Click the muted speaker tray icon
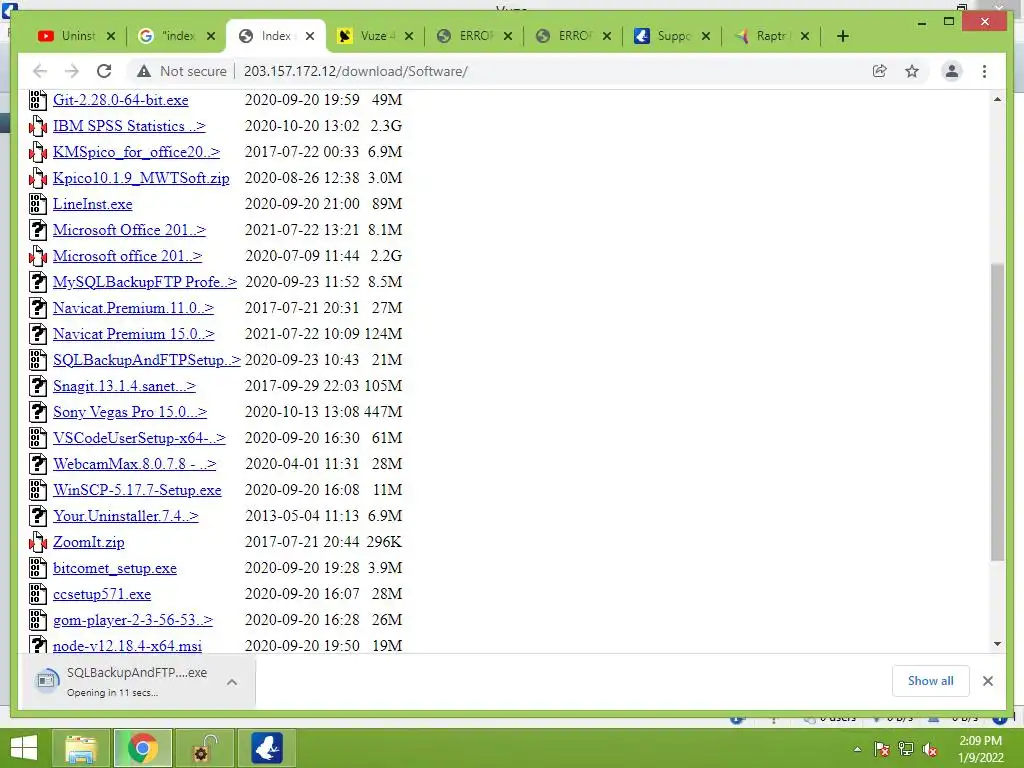This screenshot has width=1024, height=768. (930, 749)
